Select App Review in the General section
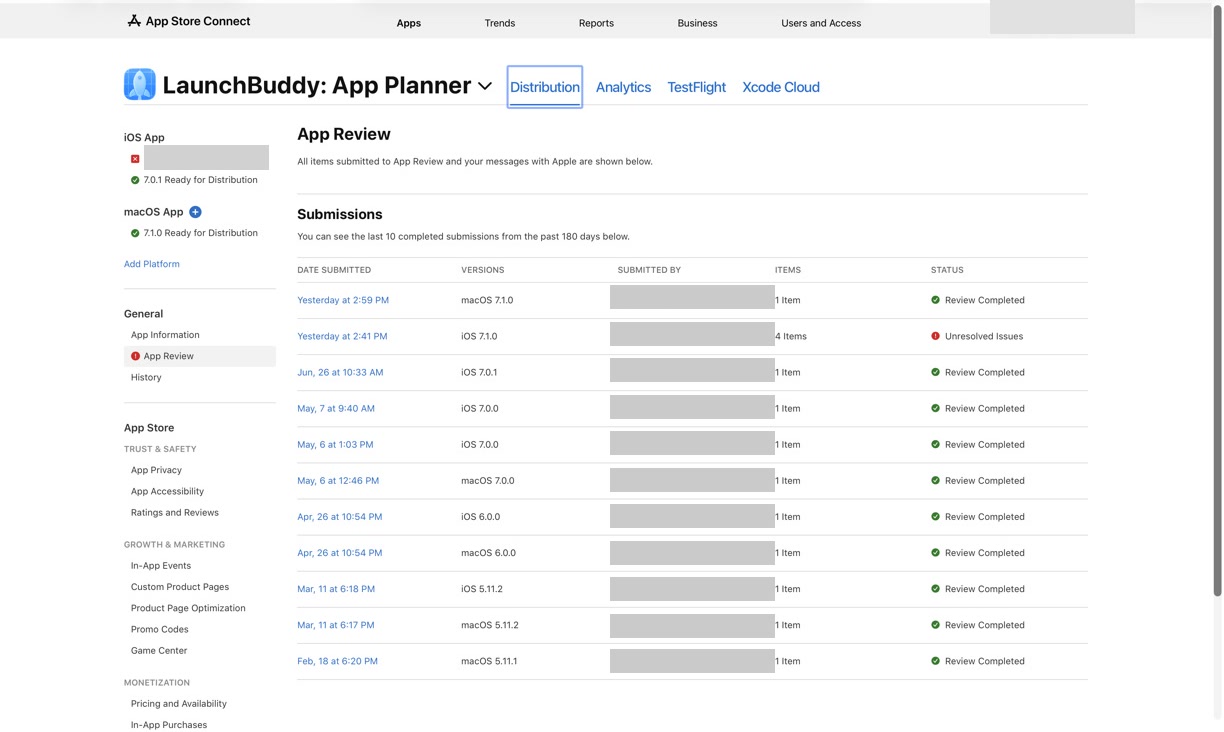Image resolution: width=1224 pixels, height=732 pixels. (x=200, y=356)
